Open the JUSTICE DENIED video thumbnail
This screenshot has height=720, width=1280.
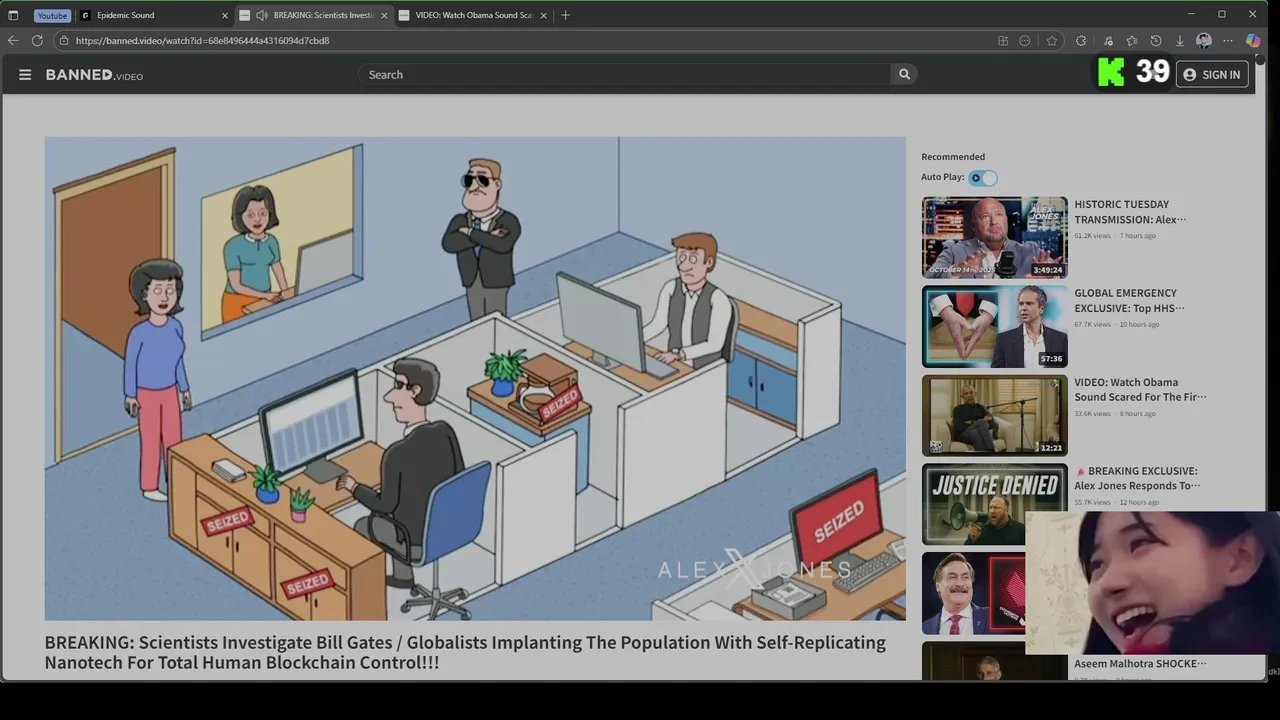click(x=994, y=504)
